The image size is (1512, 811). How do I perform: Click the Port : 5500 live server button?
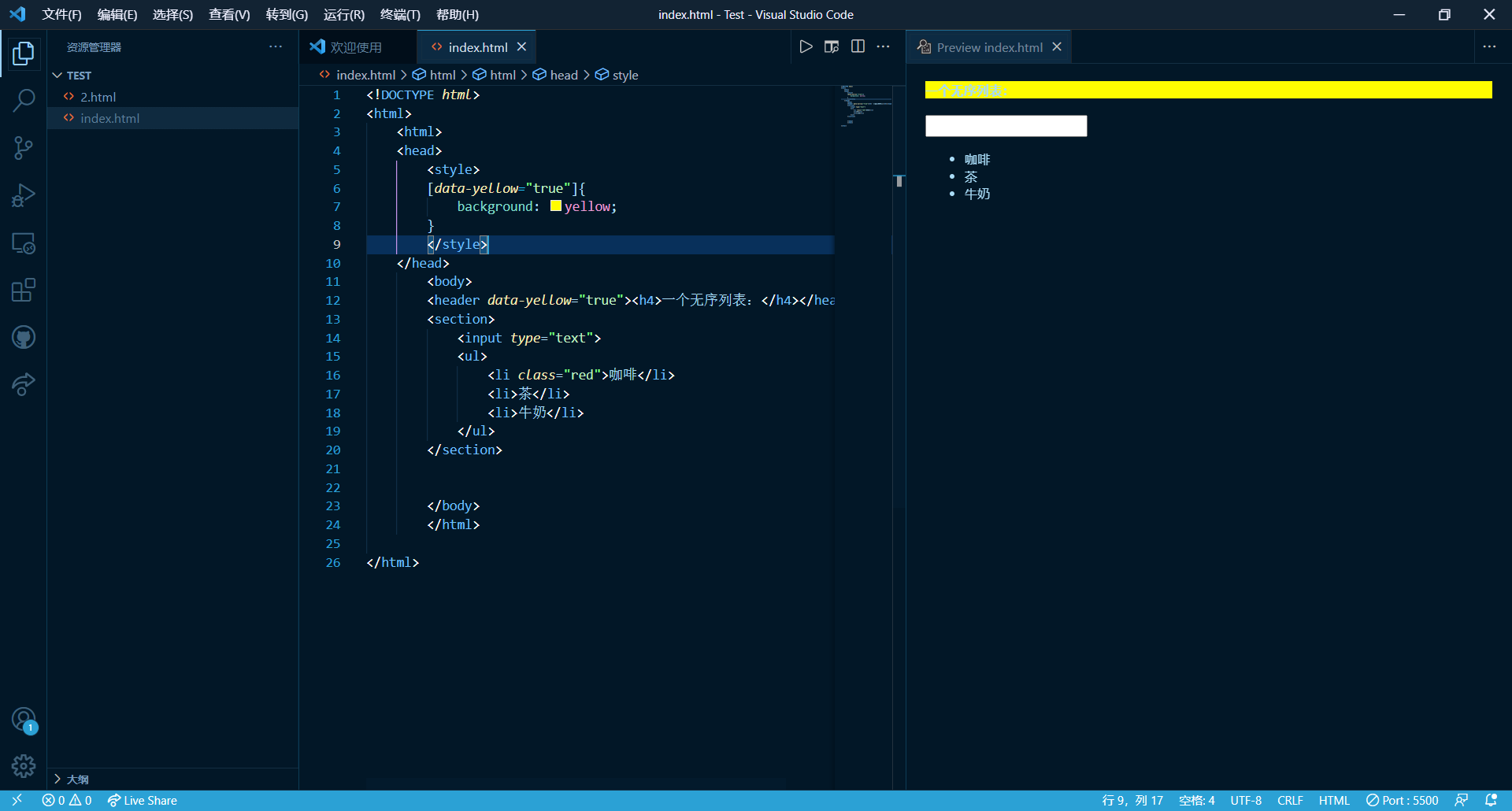pyautogui.click(x=1403, y=801)
